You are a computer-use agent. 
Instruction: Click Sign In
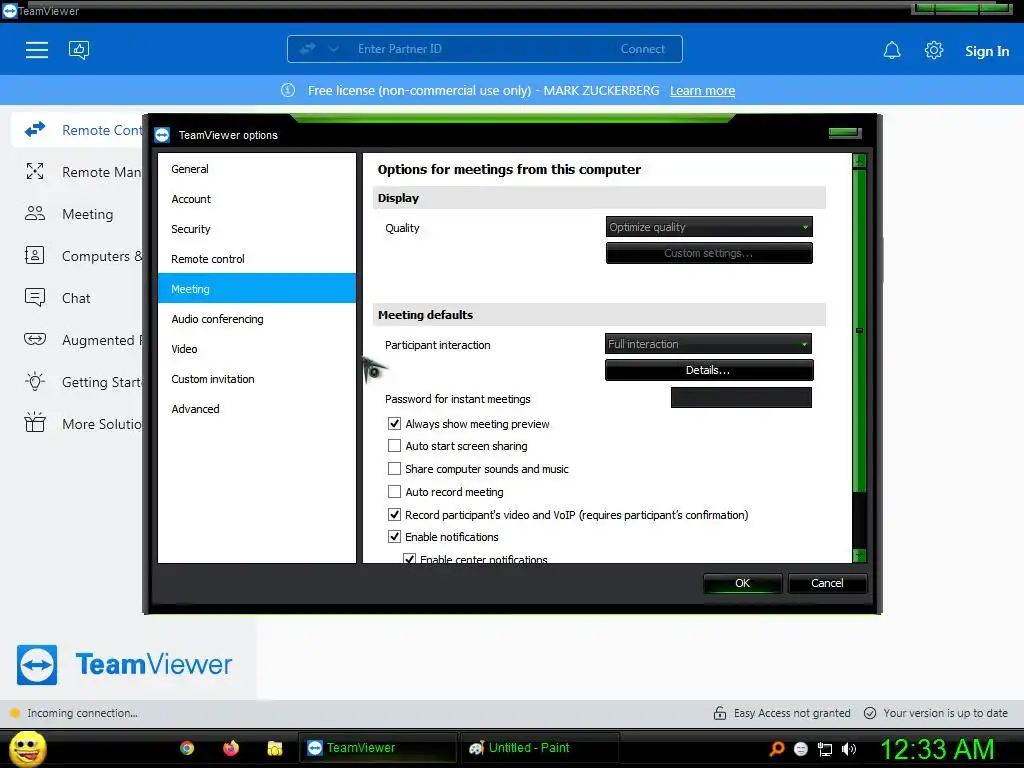(987, 51)
